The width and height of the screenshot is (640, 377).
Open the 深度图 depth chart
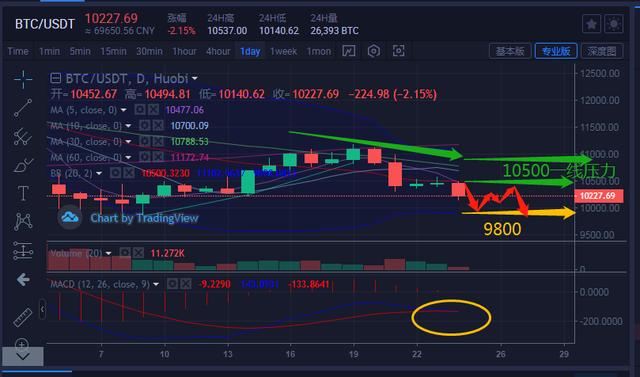click(x=602, y=51)
